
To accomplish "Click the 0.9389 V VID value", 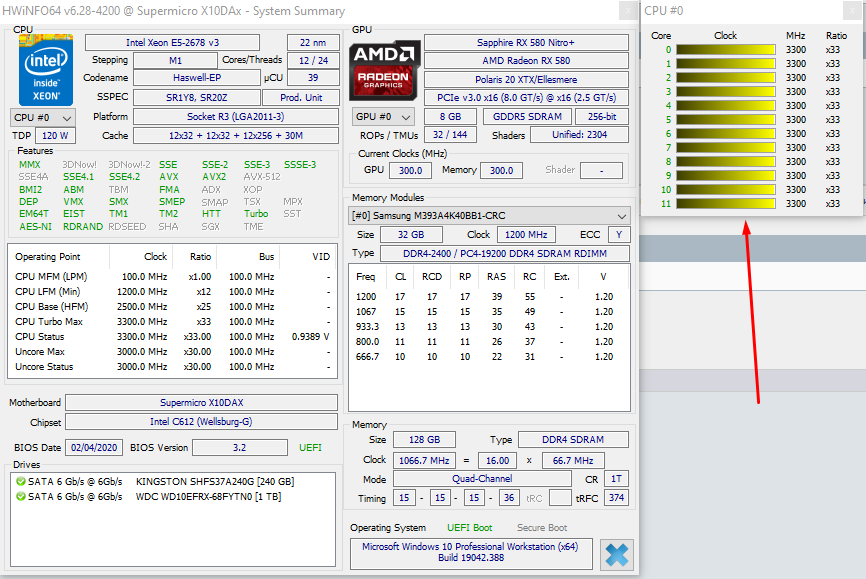I will 310,336.
